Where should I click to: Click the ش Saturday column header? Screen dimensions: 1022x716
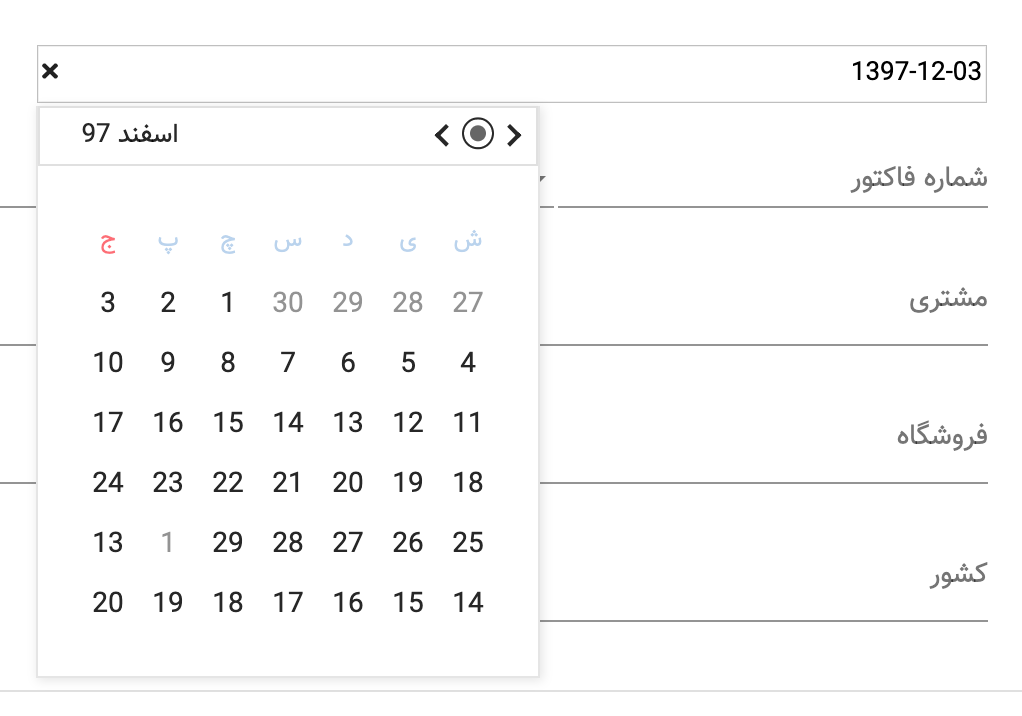coord(467,242)
